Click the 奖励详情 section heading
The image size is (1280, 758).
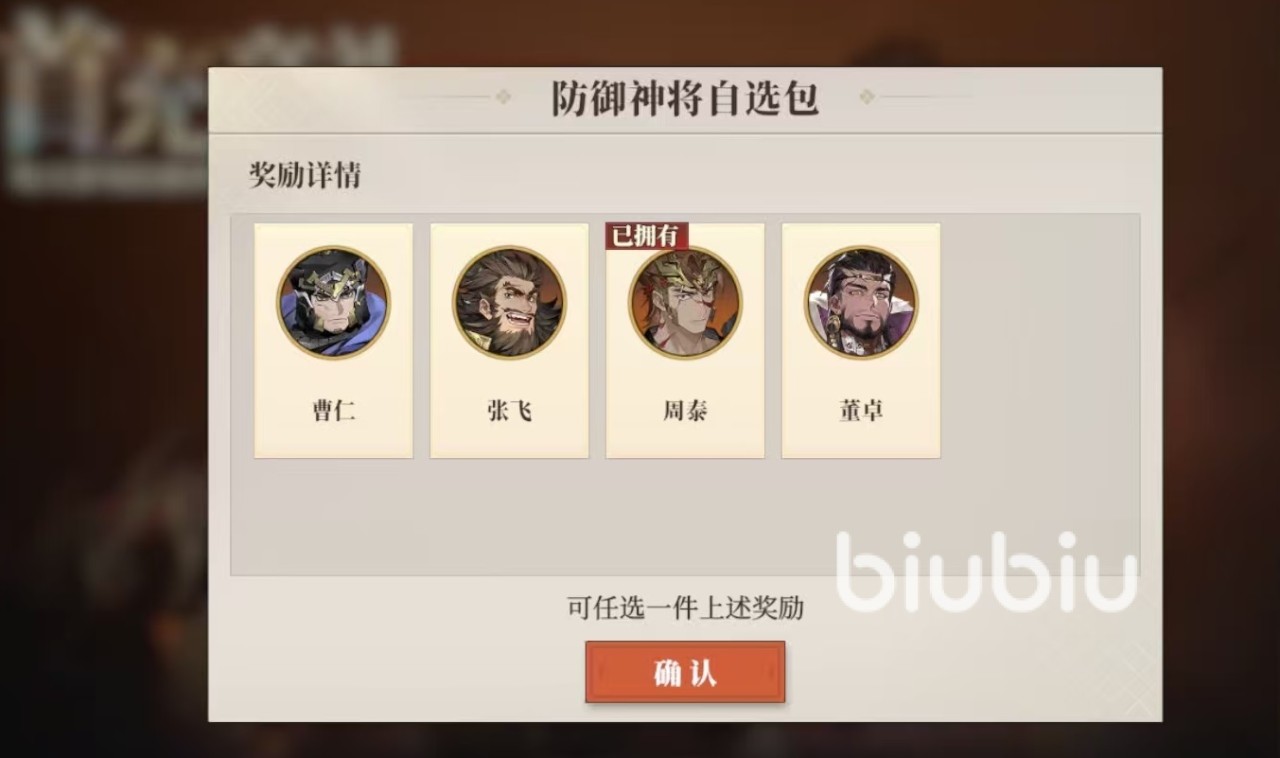click(304, 175)
